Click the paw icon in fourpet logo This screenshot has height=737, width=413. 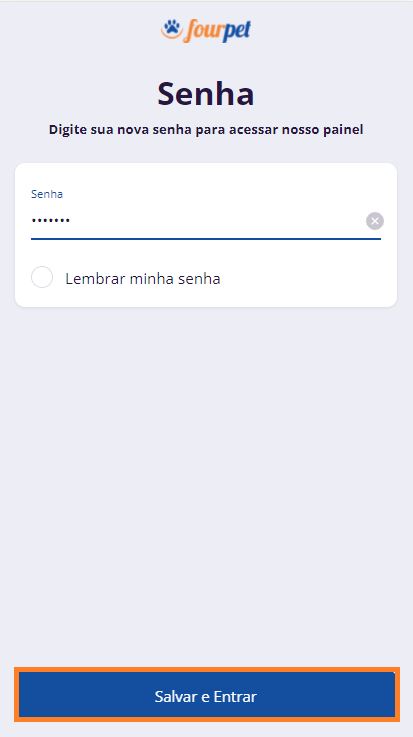coord(171,29)
